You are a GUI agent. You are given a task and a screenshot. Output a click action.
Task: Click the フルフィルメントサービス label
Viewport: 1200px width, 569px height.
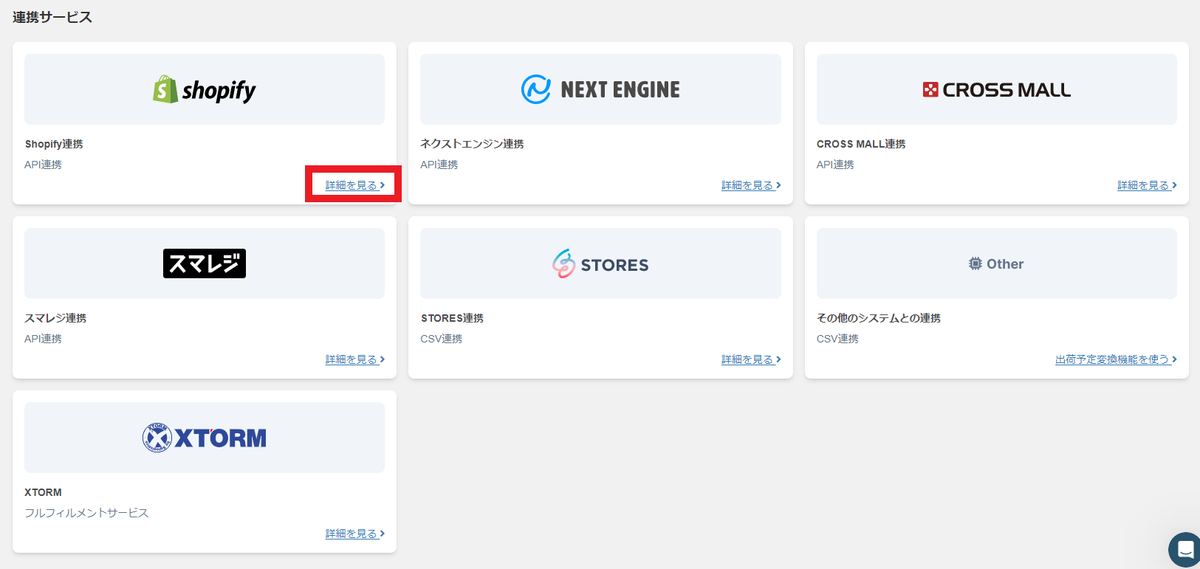(x=86, y=512)
